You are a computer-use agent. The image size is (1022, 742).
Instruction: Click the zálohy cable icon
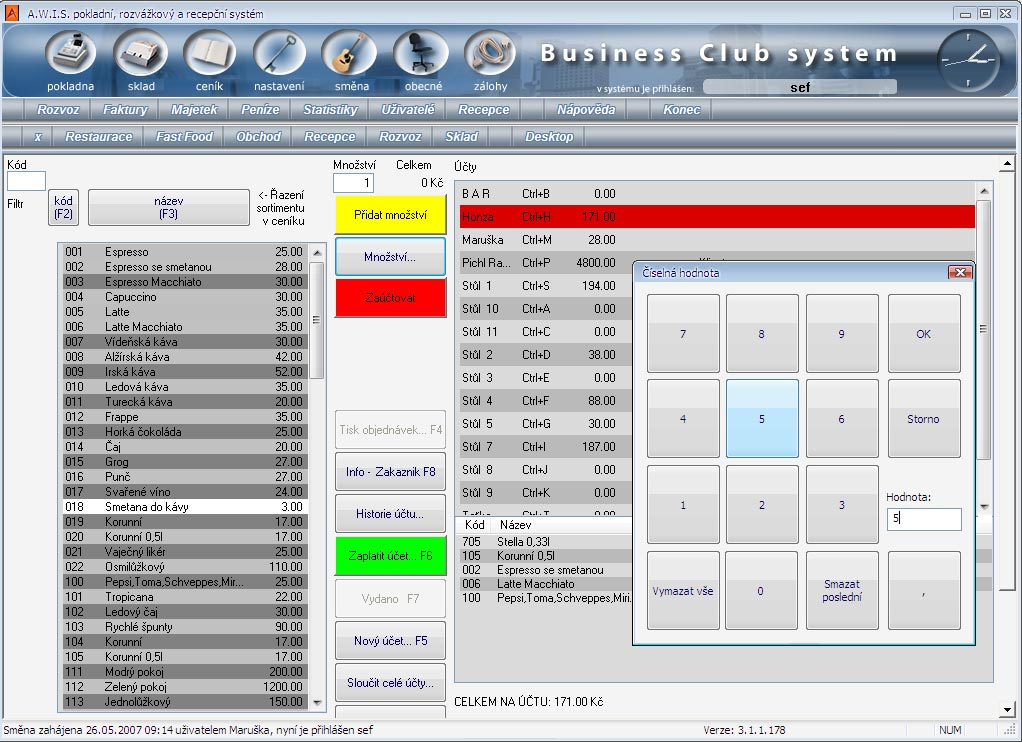pyautogui.click(x=489, y=55)
